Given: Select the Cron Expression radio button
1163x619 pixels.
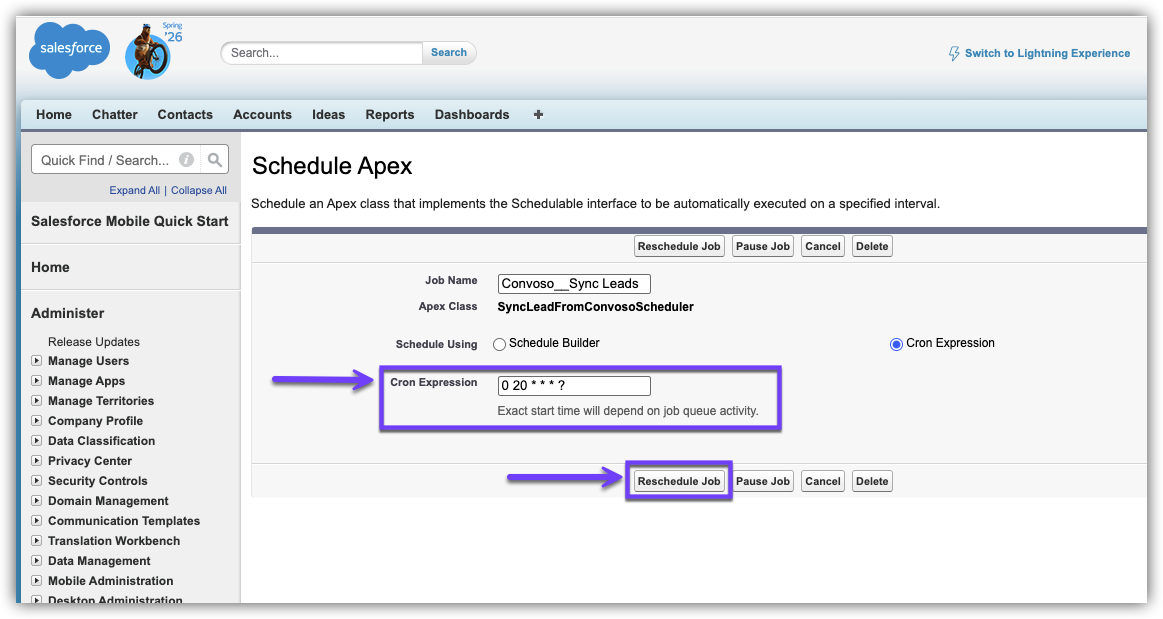Looking at the screenshot, I should coord(896,344).
